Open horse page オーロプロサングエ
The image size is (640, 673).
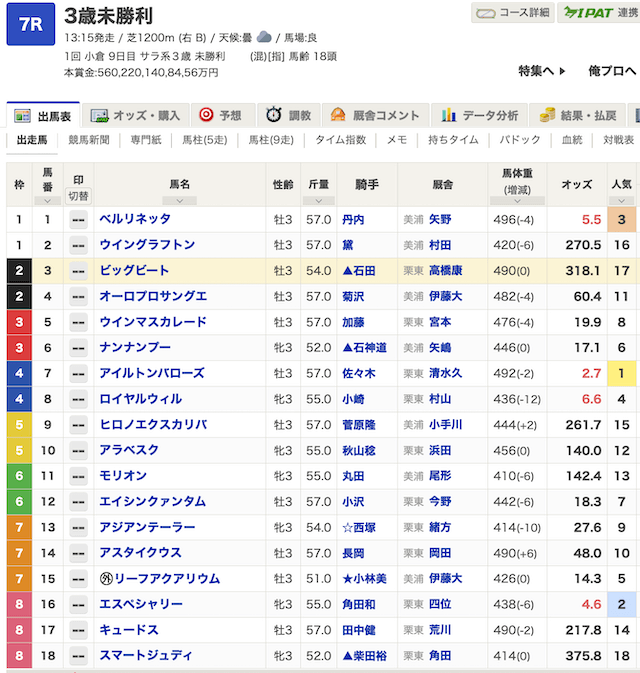coord(153,296)
